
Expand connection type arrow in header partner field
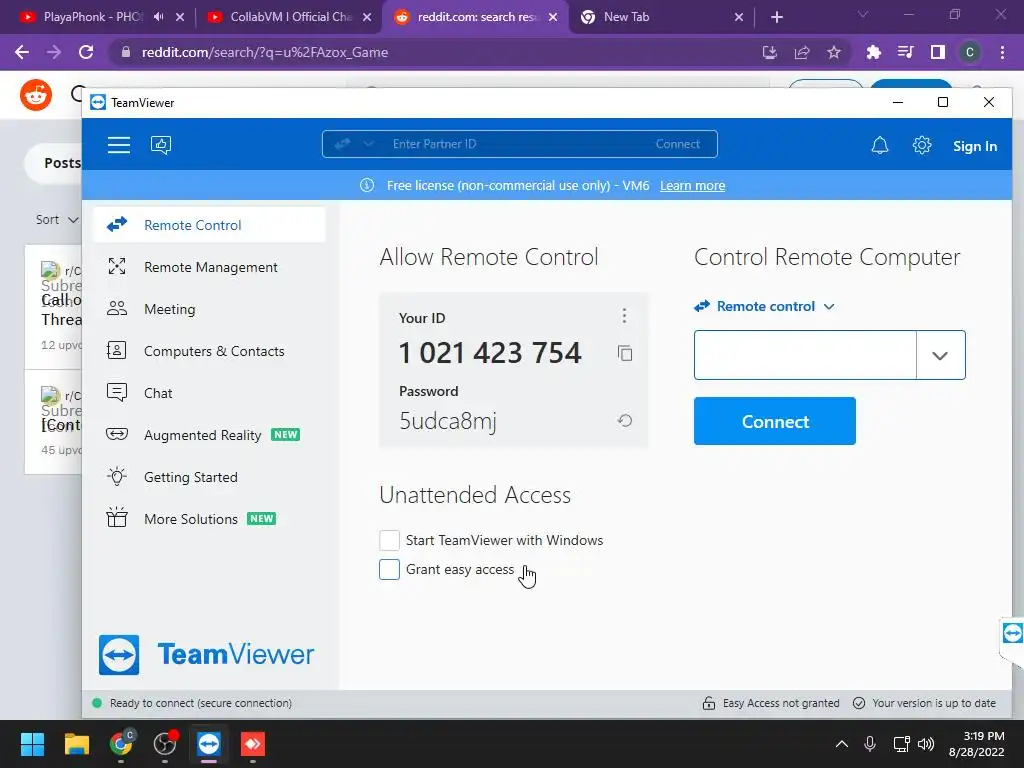tap(368, 144)
